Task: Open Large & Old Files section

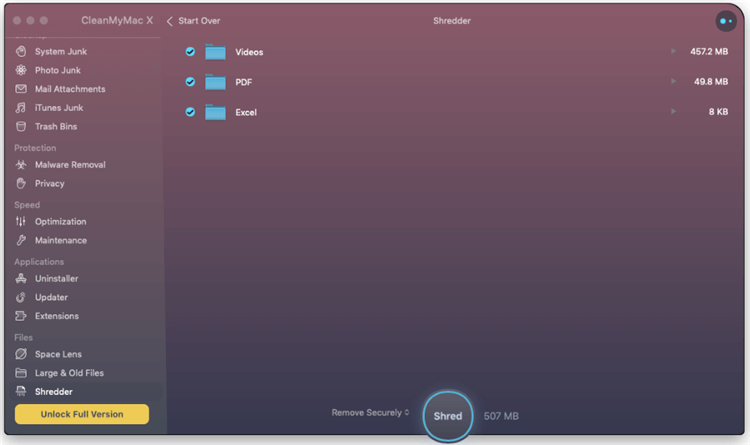Action: (69, 373)
